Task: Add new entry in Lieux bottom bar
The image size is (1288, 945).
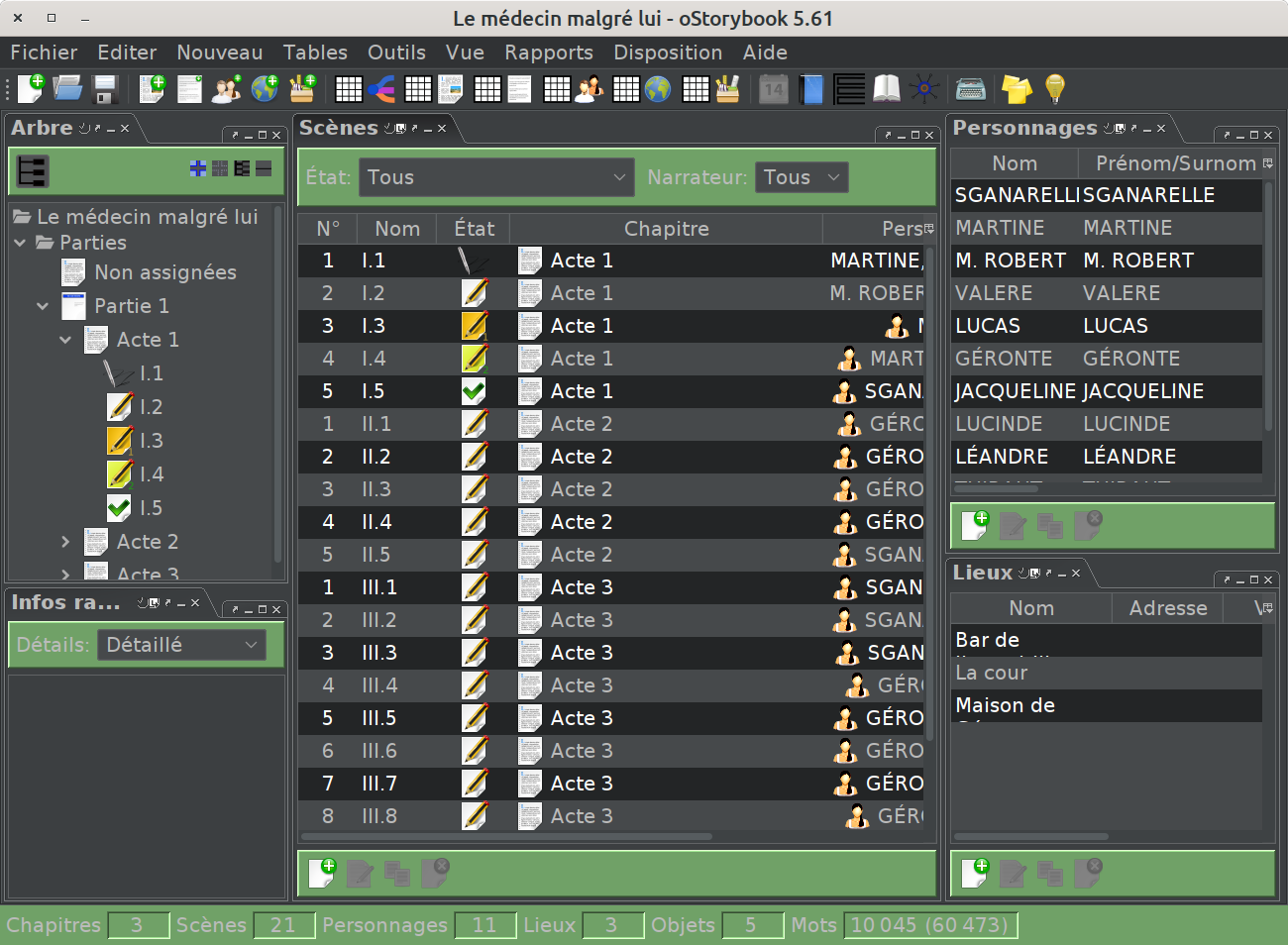Action: pos(976,873)
